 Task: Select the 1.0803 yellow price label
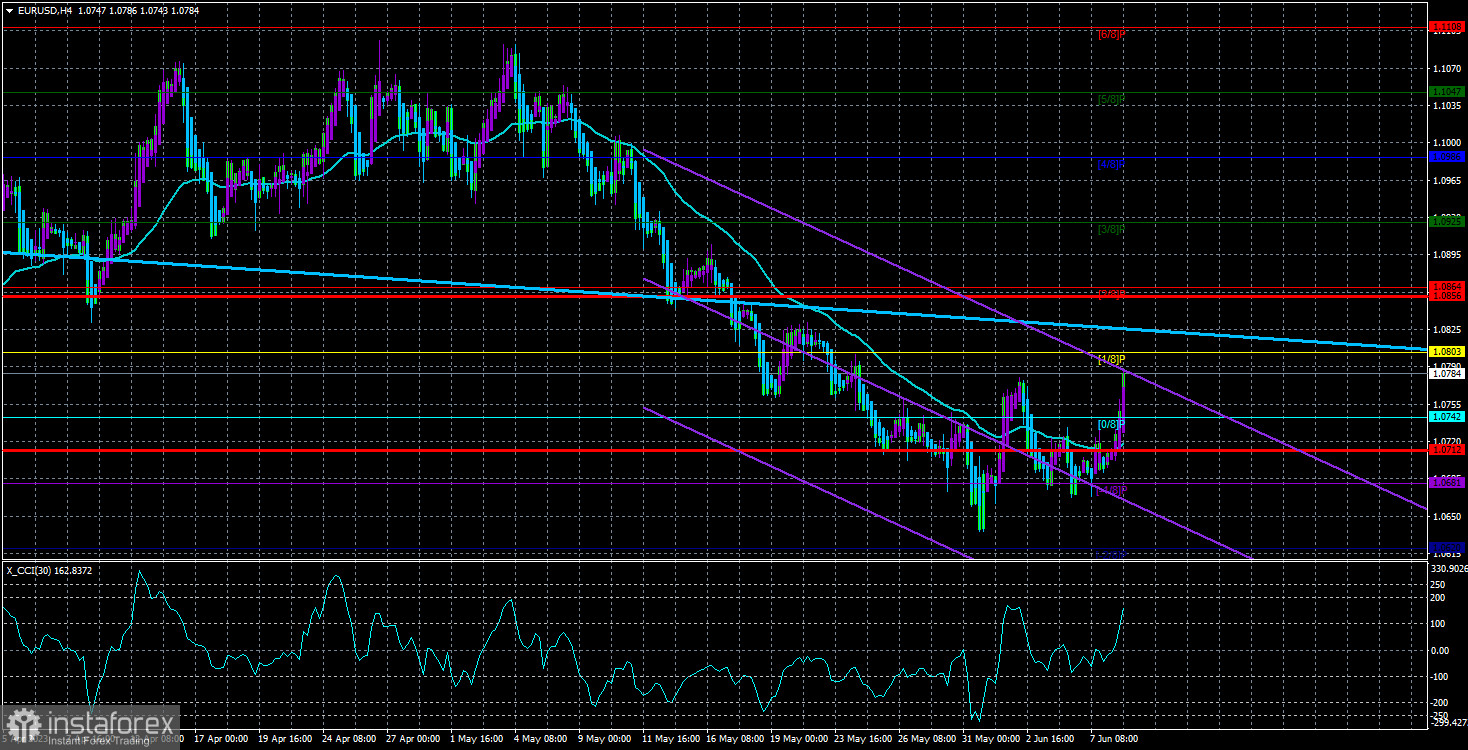point(1447,352)
